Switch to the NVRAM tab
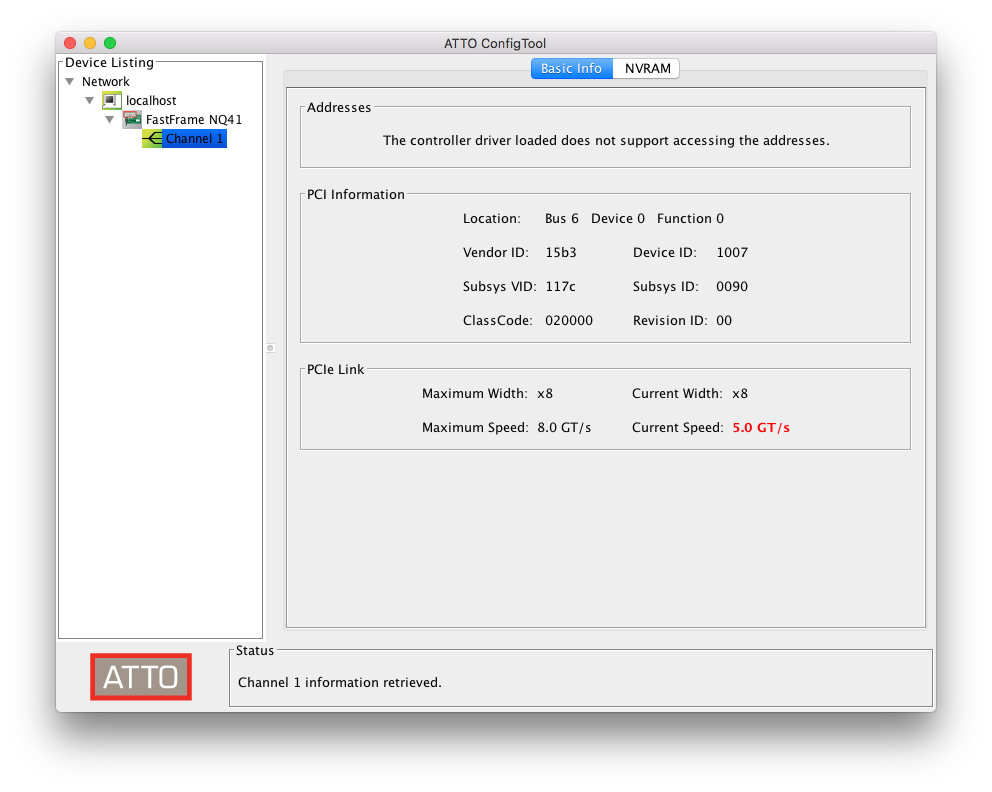Screen dimensions: 992x792 click(x=647, y=68)
